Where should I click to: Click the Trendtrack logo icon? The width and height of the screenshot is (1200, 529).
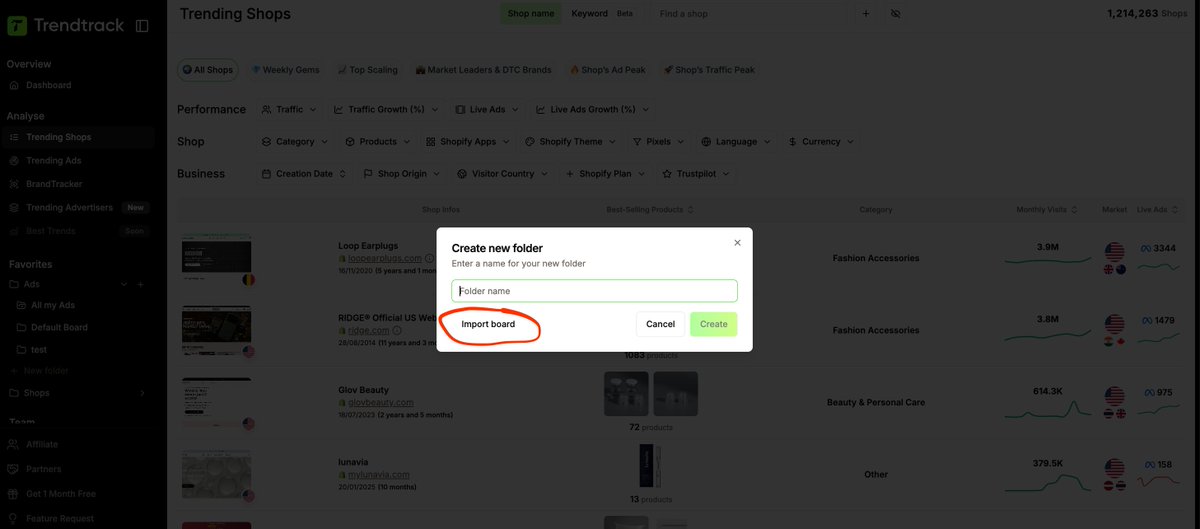point(17,26)
